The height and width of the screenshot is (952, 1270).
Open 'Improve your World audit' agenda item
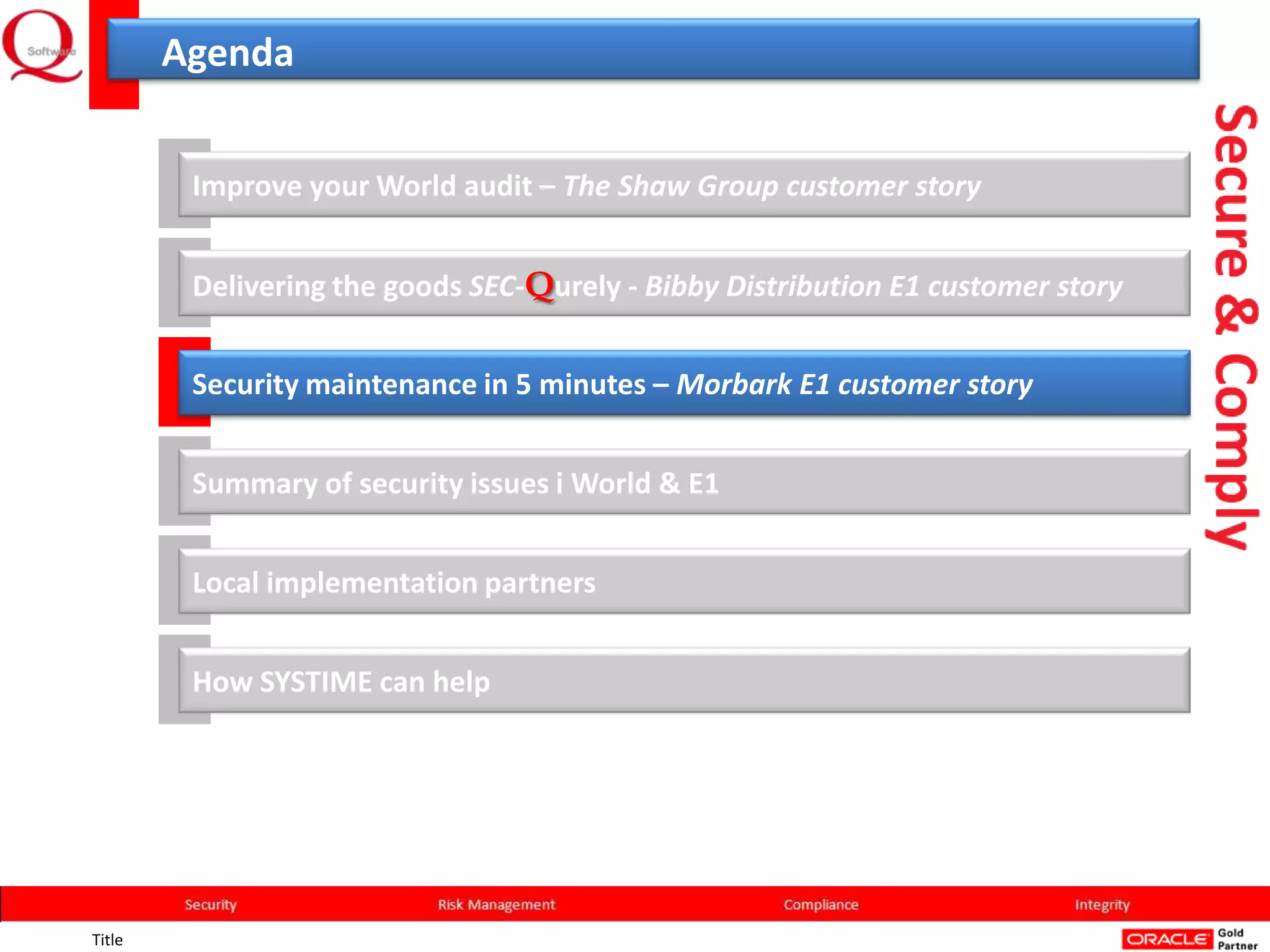tap(684, 185)
